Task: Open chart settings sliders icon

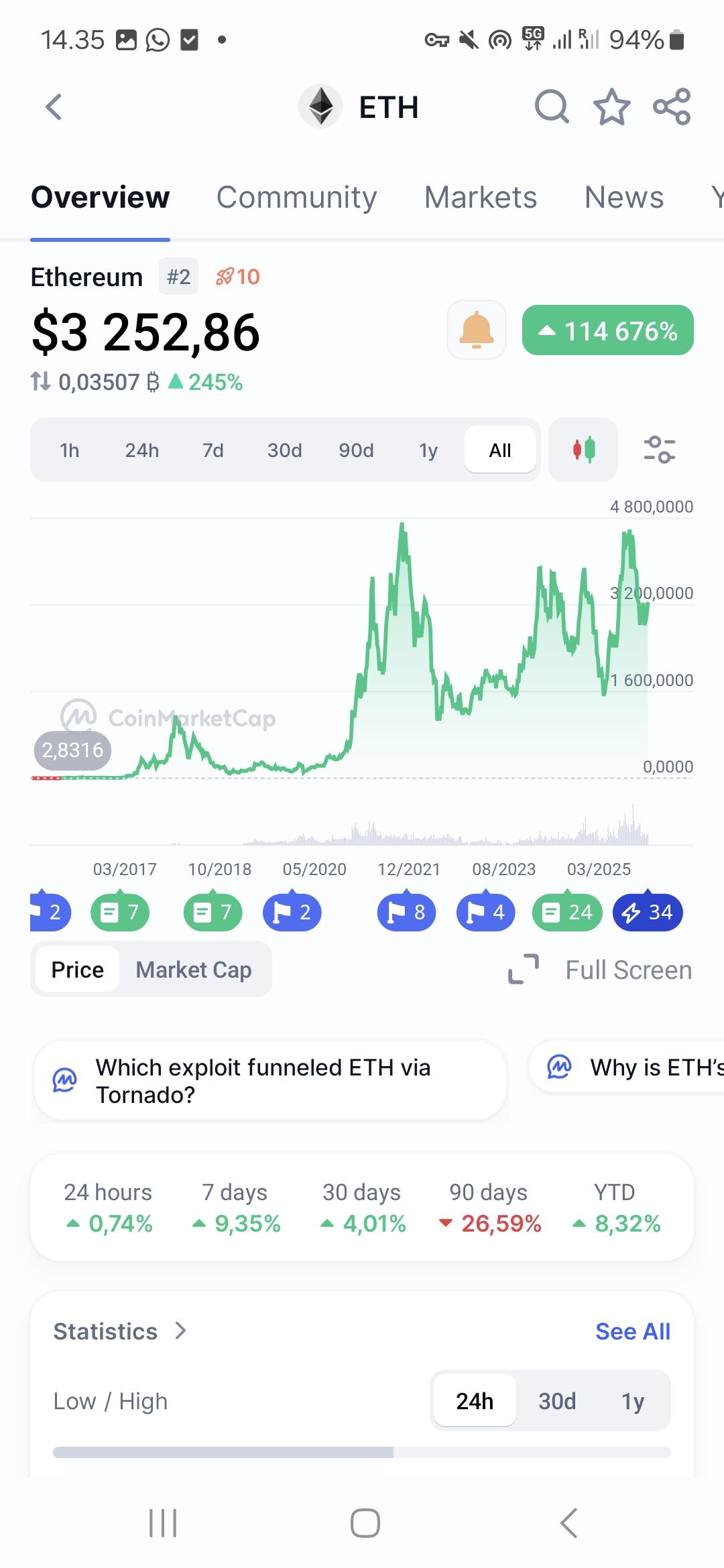Action: (x=659, y=450)
